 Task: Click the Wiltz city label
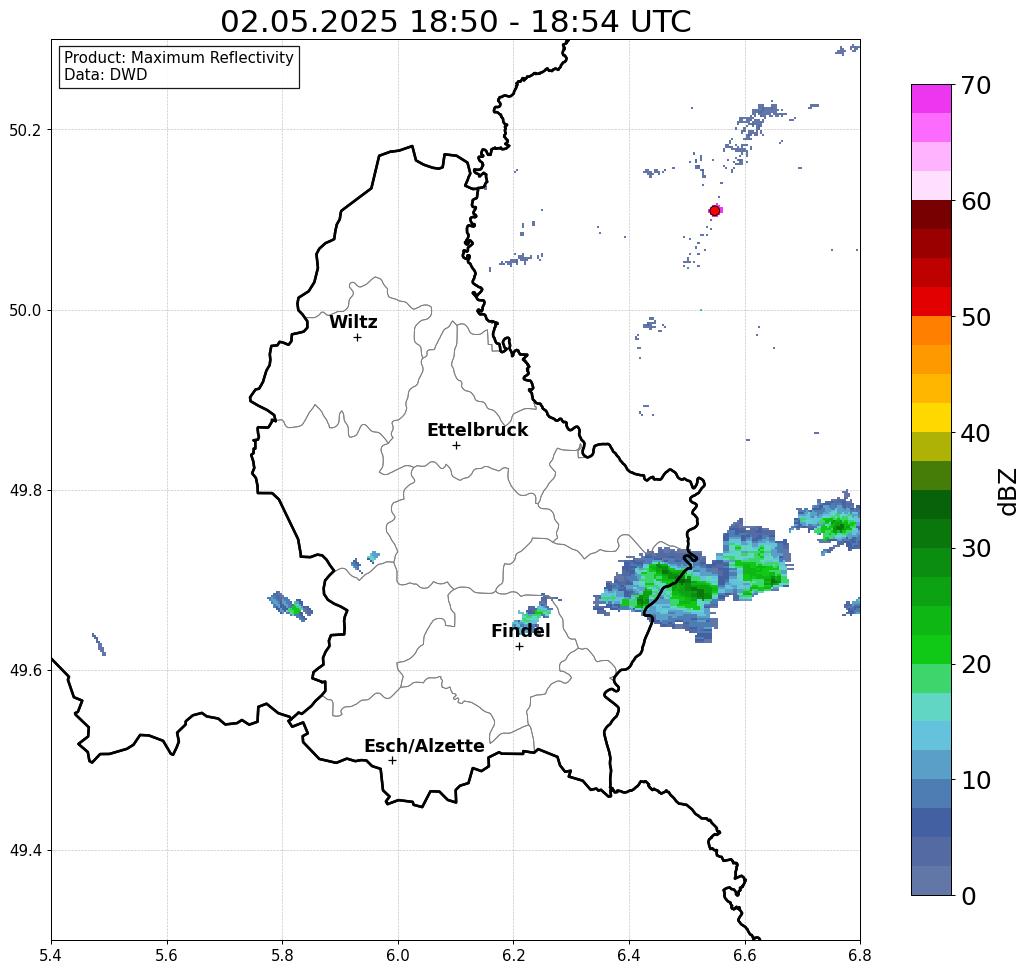353,322
